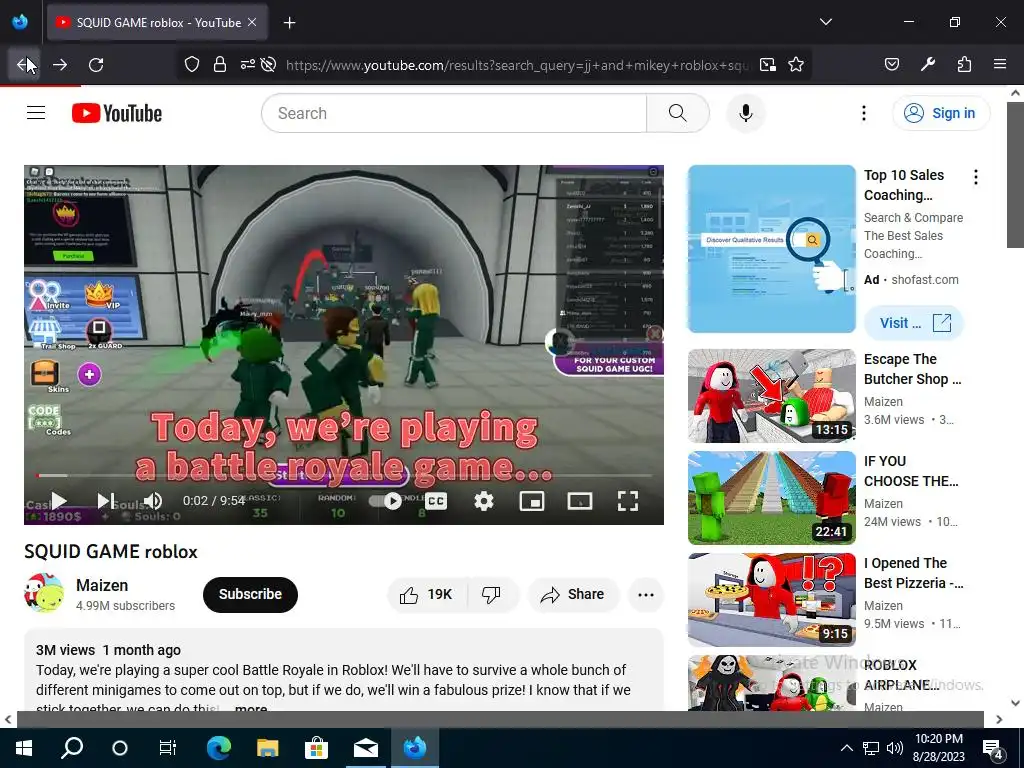Screen dimensions: 1024x768
Task: Open I Opened The Best Pizzeria video
Action: (771, 600)
